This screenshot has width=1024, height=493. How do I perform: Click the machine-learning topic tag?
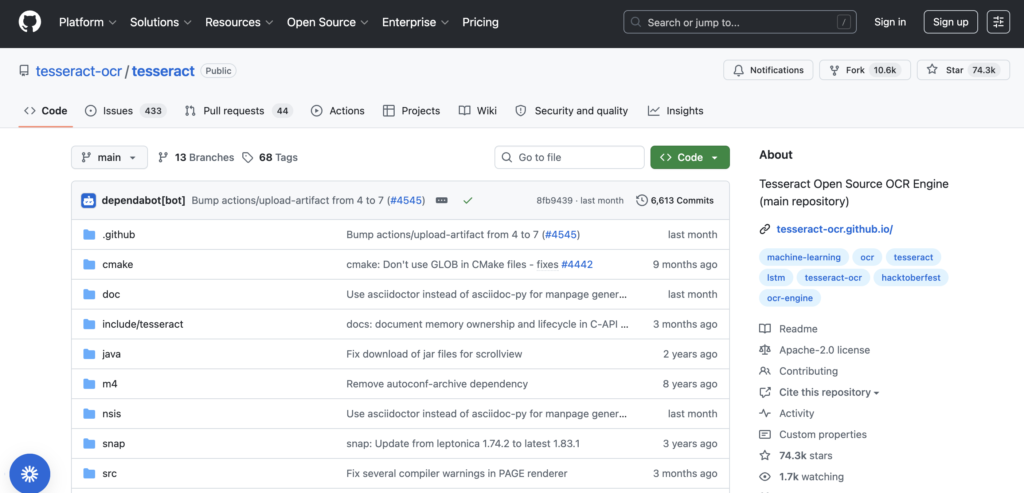pyautogui.click(x=804, y=257)
